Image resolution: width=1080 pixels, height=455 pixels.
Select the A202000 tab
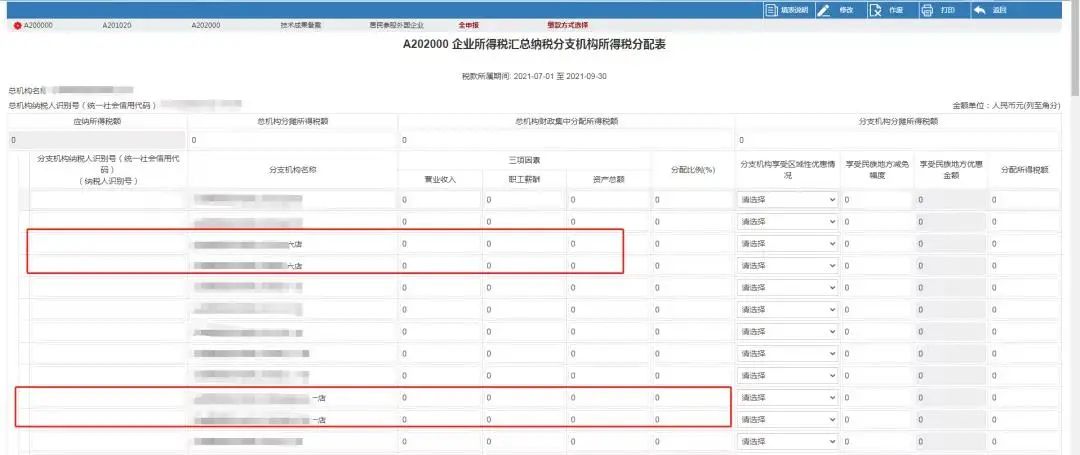pos(205,25)
